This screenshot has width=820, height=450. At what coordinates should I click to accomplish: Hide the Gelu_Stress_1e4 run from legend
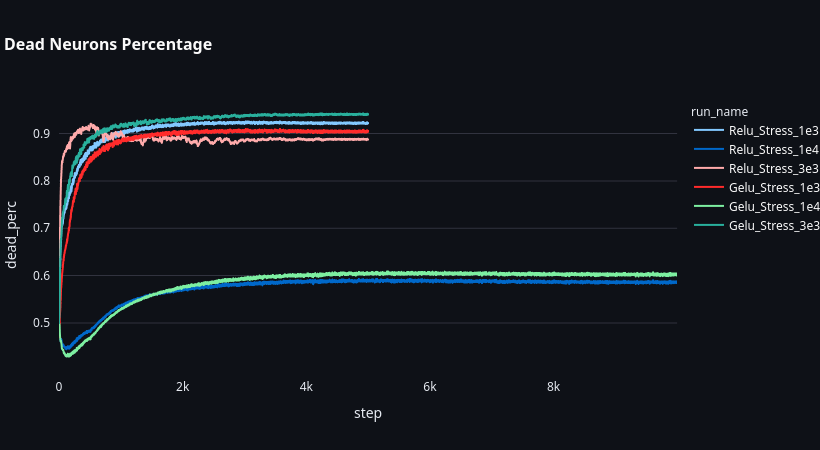click(x=774, y=206)
